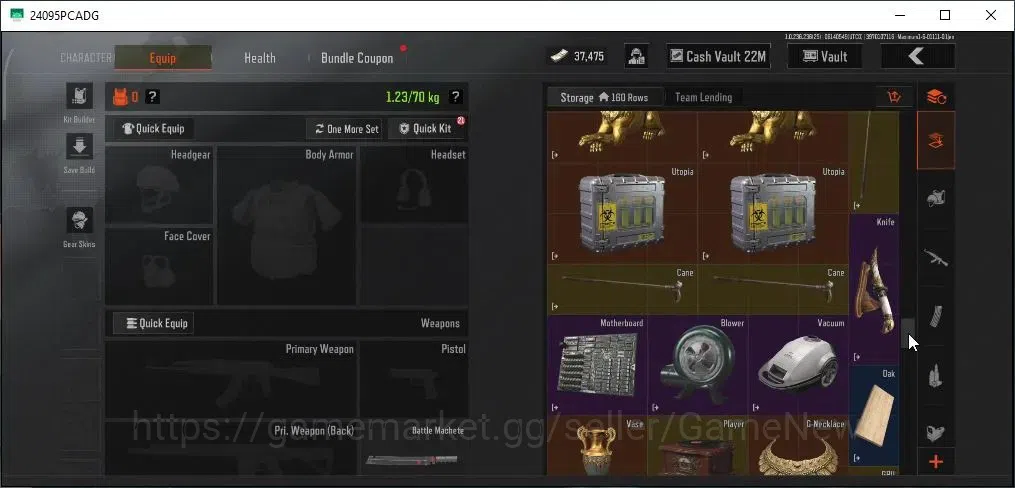Click Quick Equip next to Weapons
Screen dimensions: 1015x488
154,323
